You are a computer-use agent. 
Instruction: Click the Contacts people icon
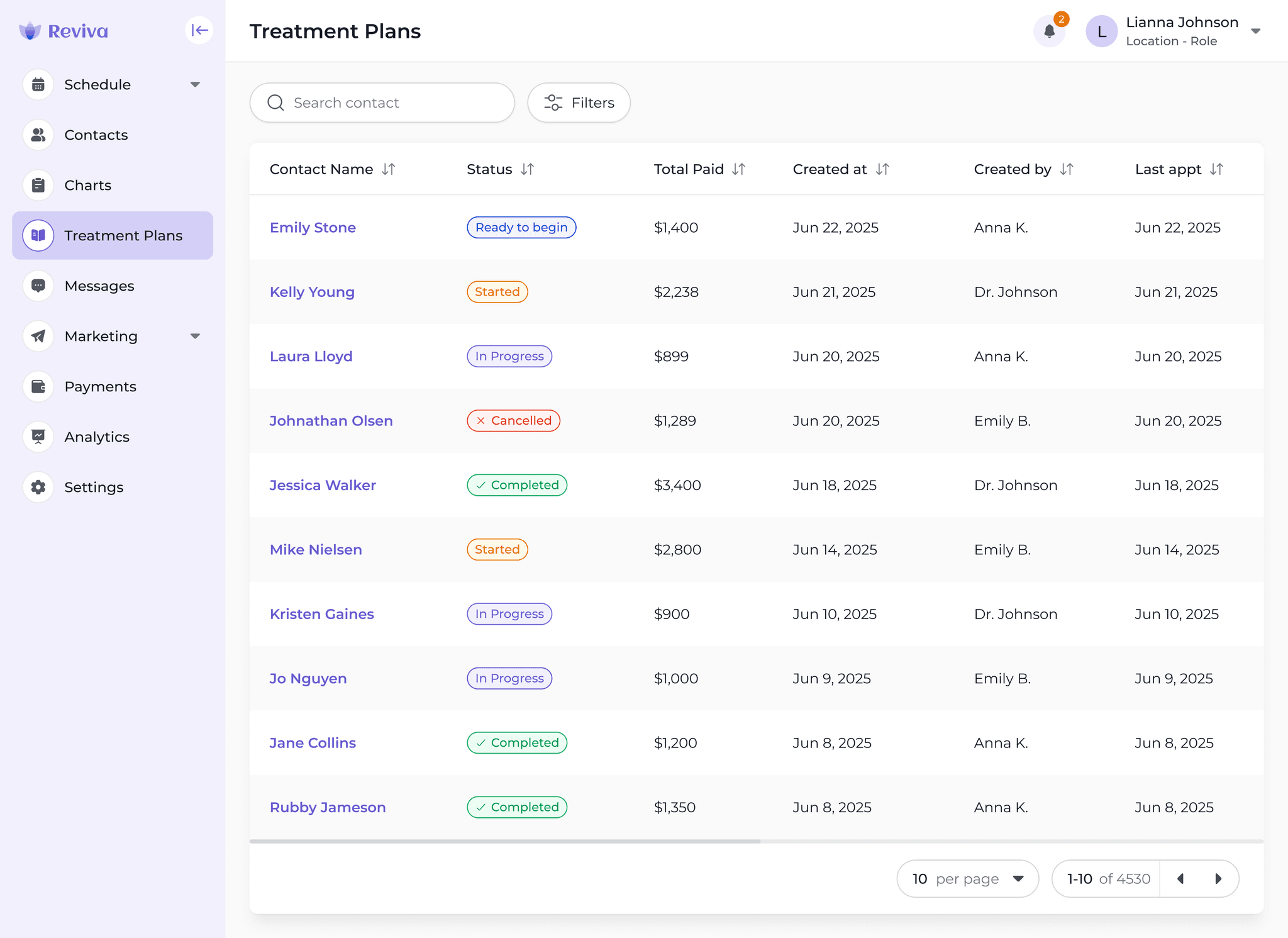pyautogui.click(x=38, y=135)
